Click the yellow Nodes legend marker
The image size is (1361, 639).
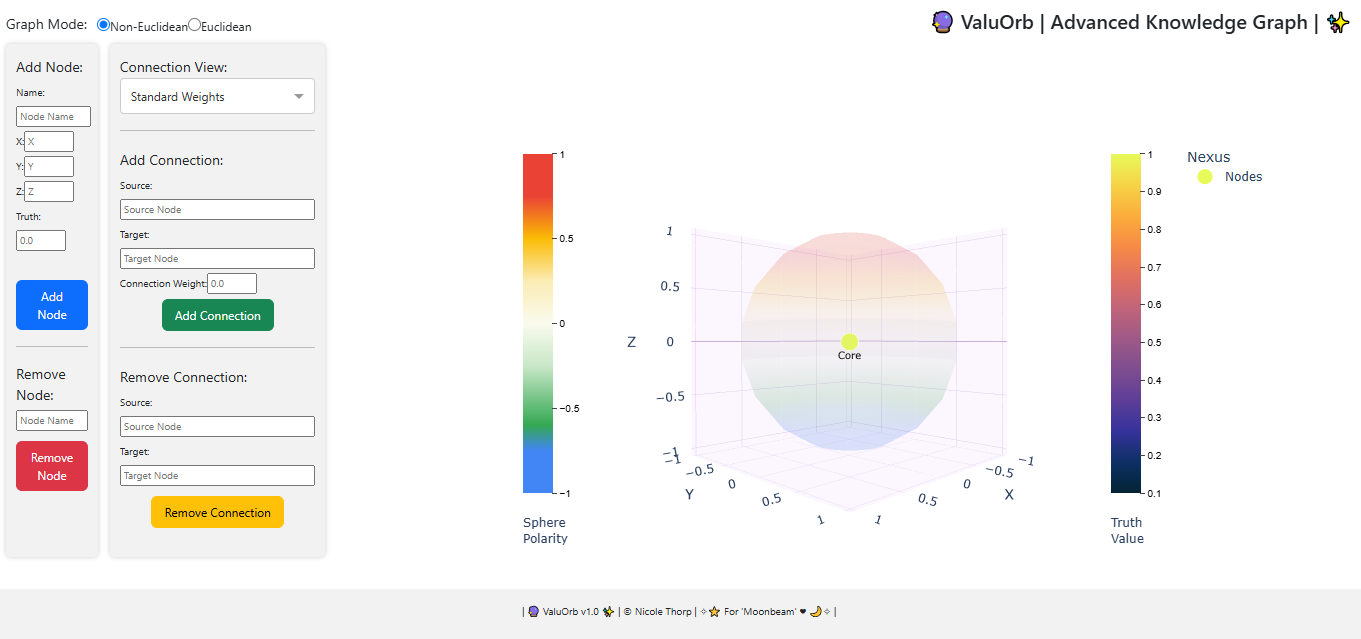click(x=1204, y=177)
